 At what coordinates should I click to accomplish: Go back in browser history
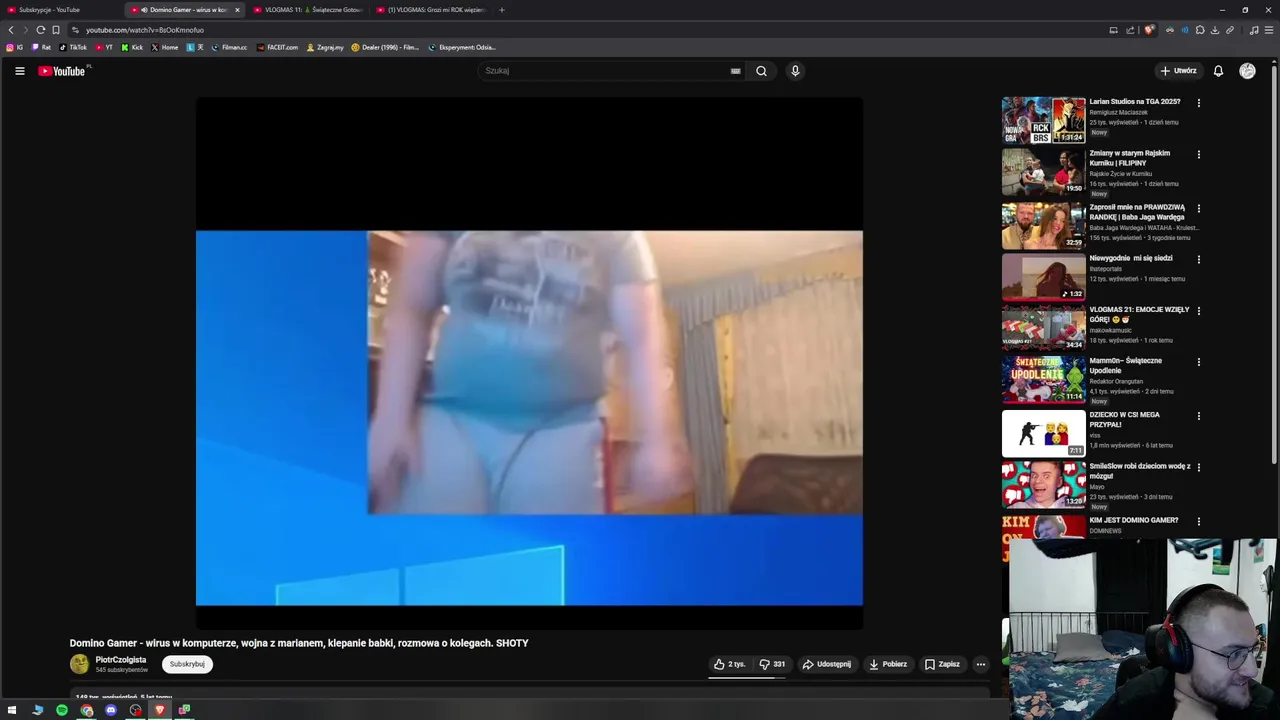[11, 30]
